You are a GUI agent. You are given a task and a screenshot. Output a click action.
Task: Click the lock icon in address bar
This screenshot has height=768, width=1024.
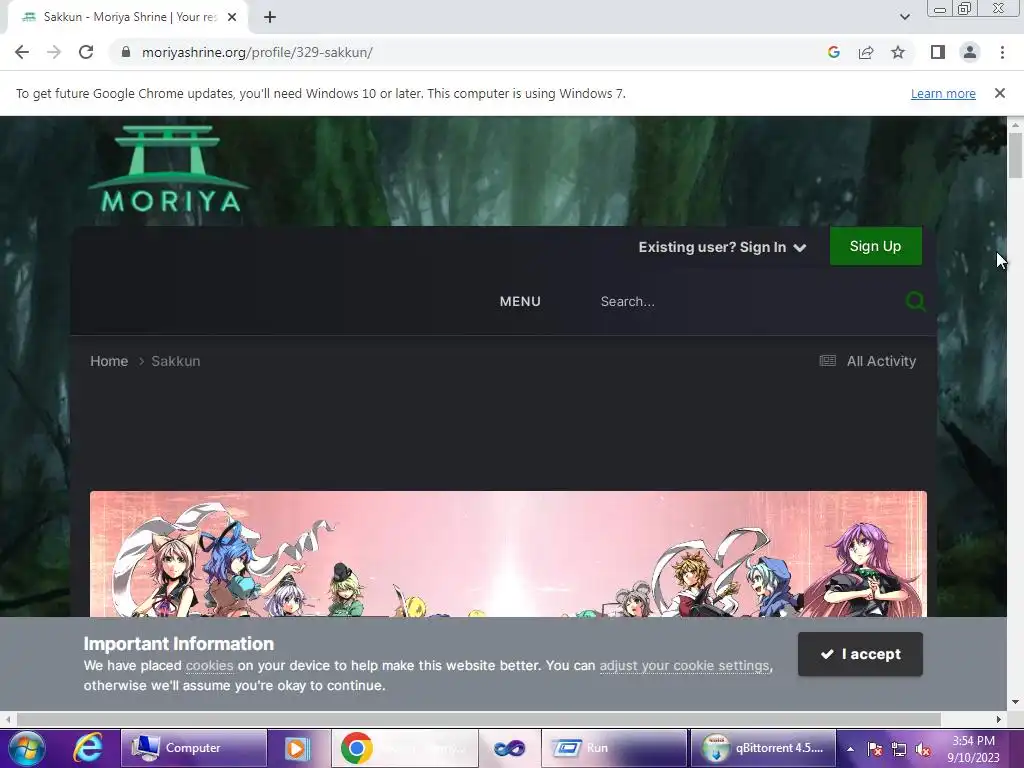126,52
